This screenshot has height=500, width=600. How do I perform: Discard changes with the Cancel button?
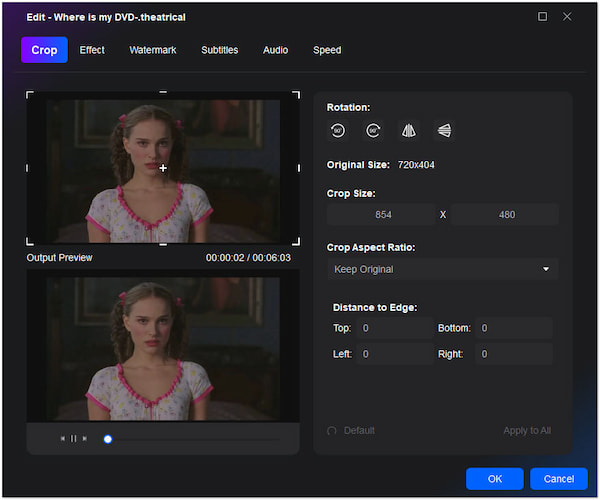(559, 479)
